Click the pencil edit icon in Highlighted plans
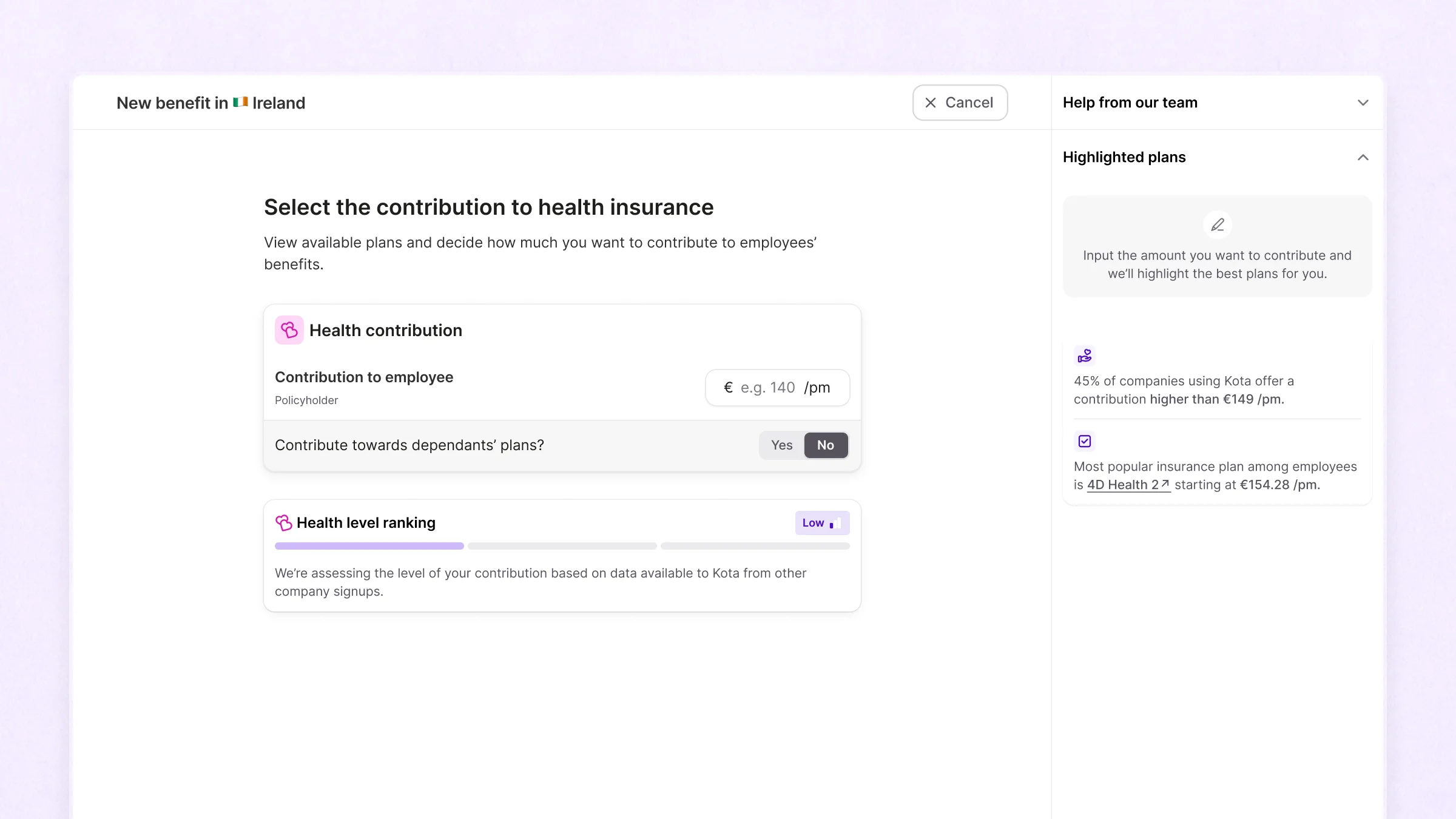Screen dimensions: 1456x819 click(1217, 225)
